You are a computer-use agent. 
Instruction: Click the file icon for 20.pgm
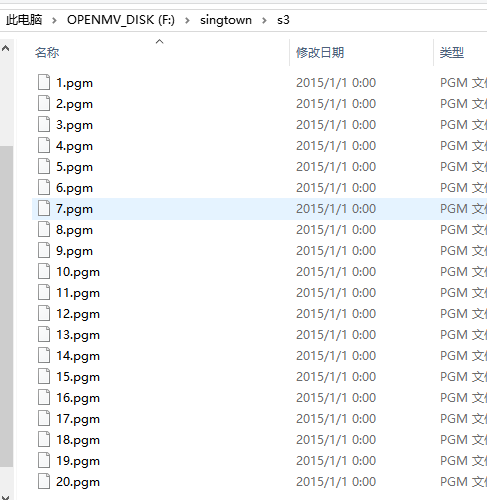[44, 481]
